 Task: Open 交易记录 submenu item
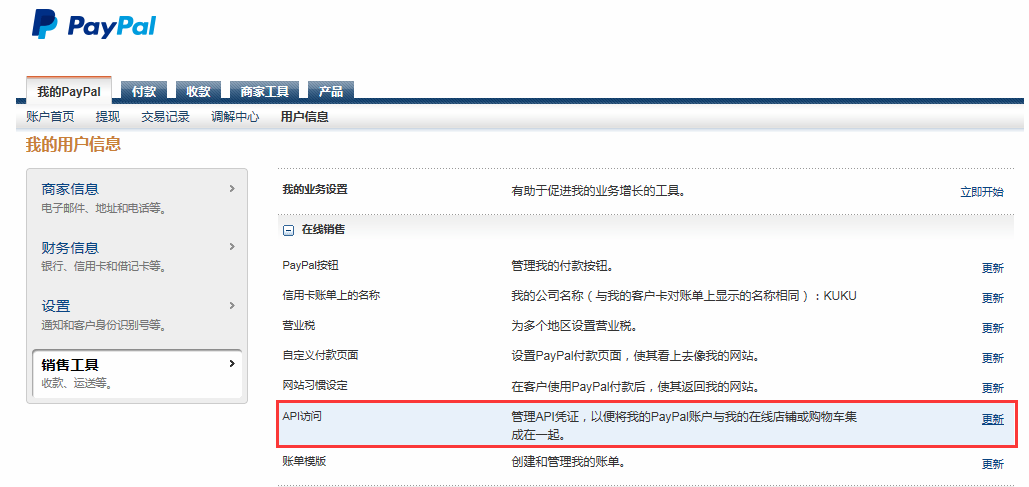[165, 117]
